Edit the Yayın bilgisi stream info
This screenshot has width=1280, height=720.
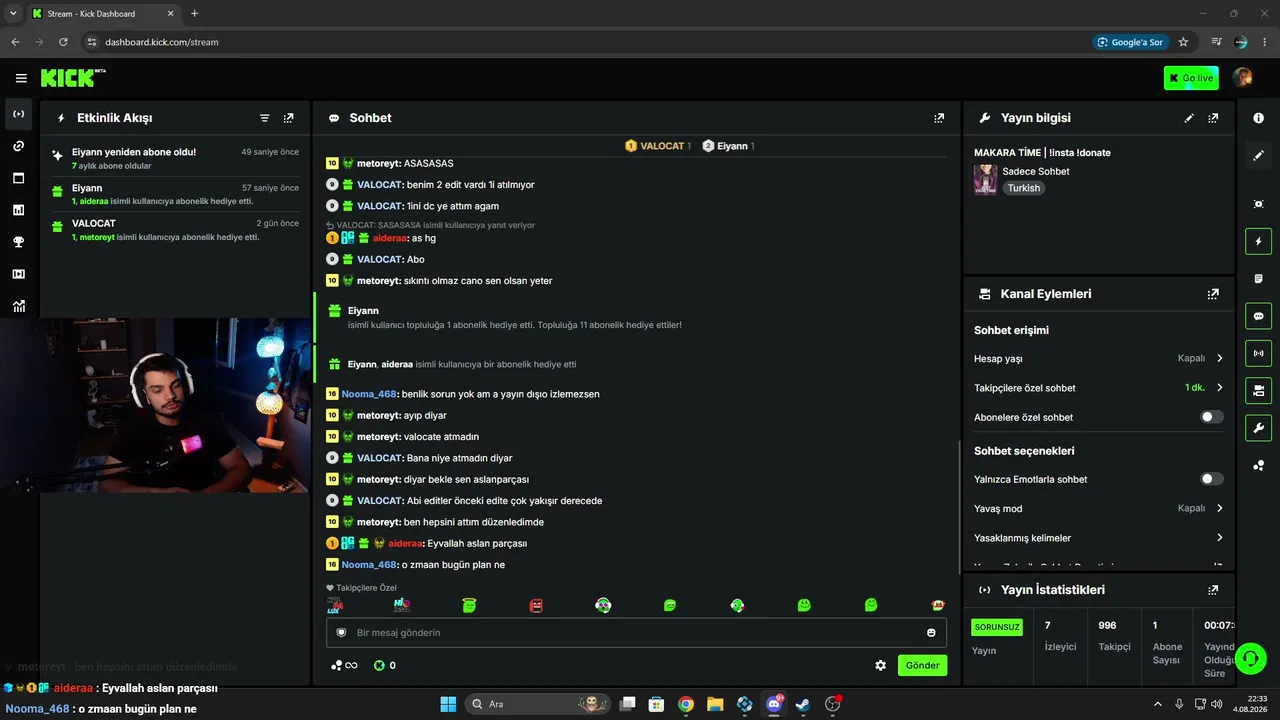pyautogui.click(x=1189, y=118)
